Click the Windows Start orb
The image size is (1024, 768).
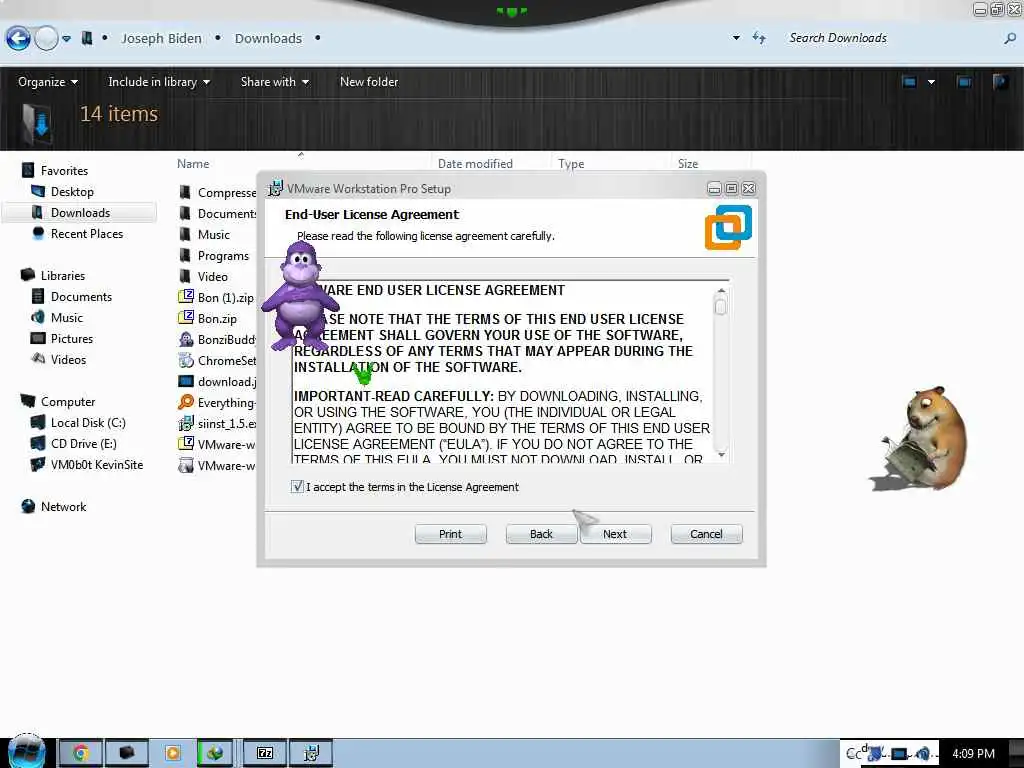(x=26, y=752)
